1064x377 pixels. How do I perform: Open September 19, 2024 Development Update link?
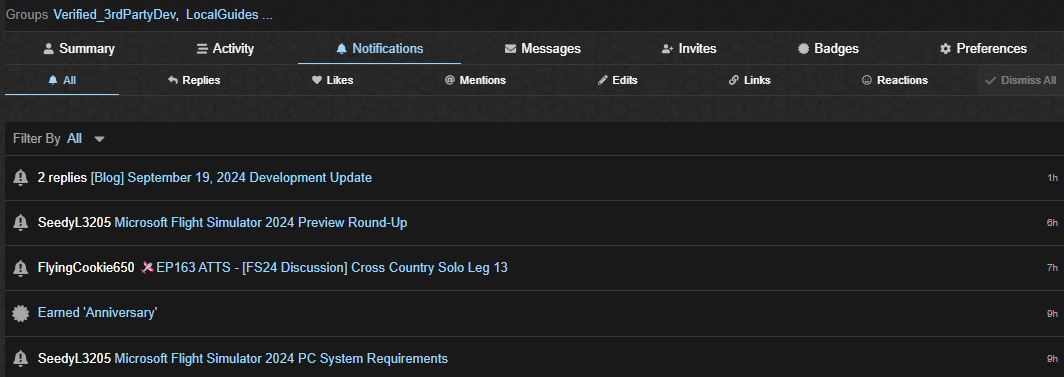tap(231, 178)
